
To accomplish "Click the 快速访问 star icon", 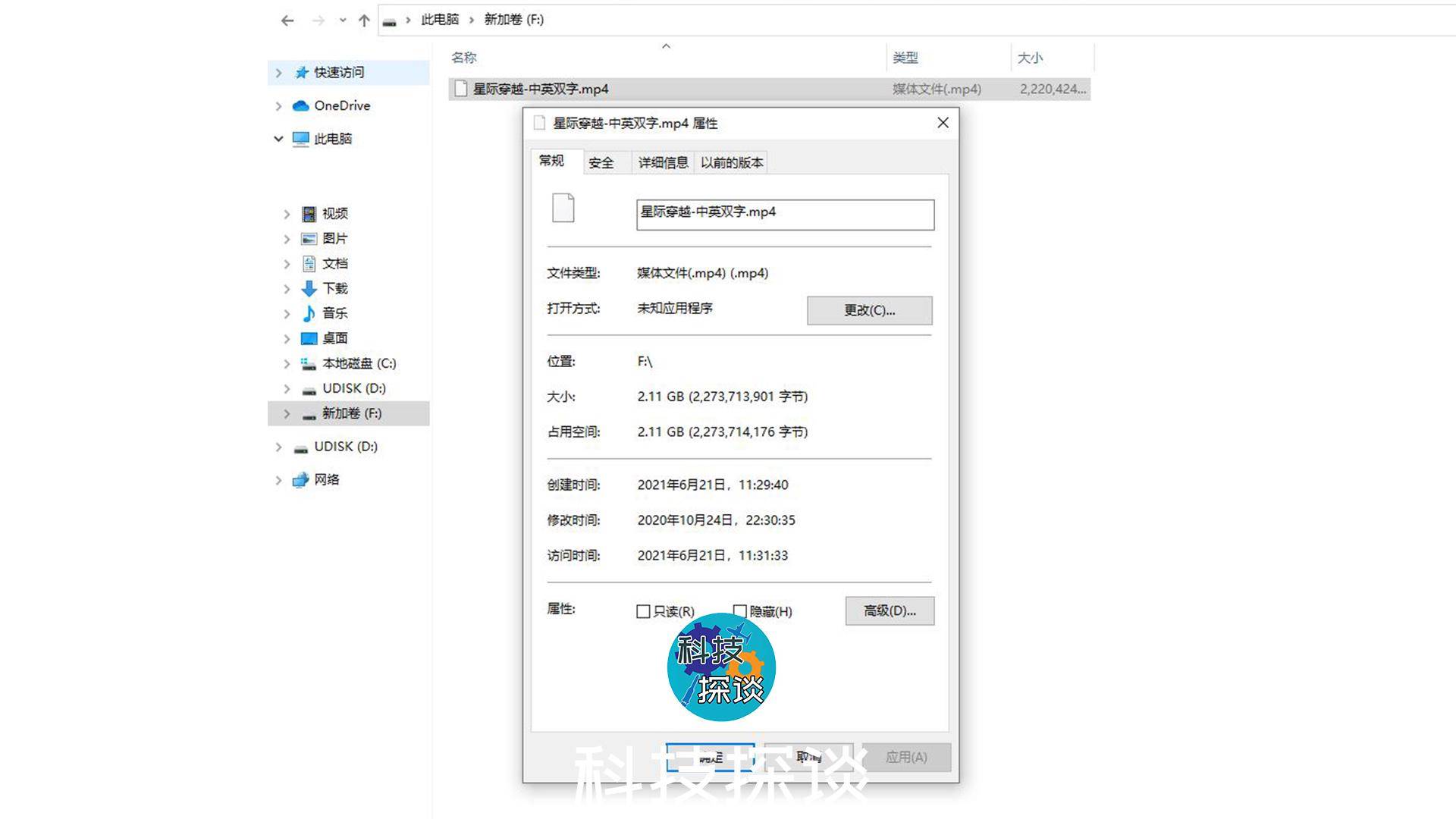I will pyautogui.click(x=302, y=72).
